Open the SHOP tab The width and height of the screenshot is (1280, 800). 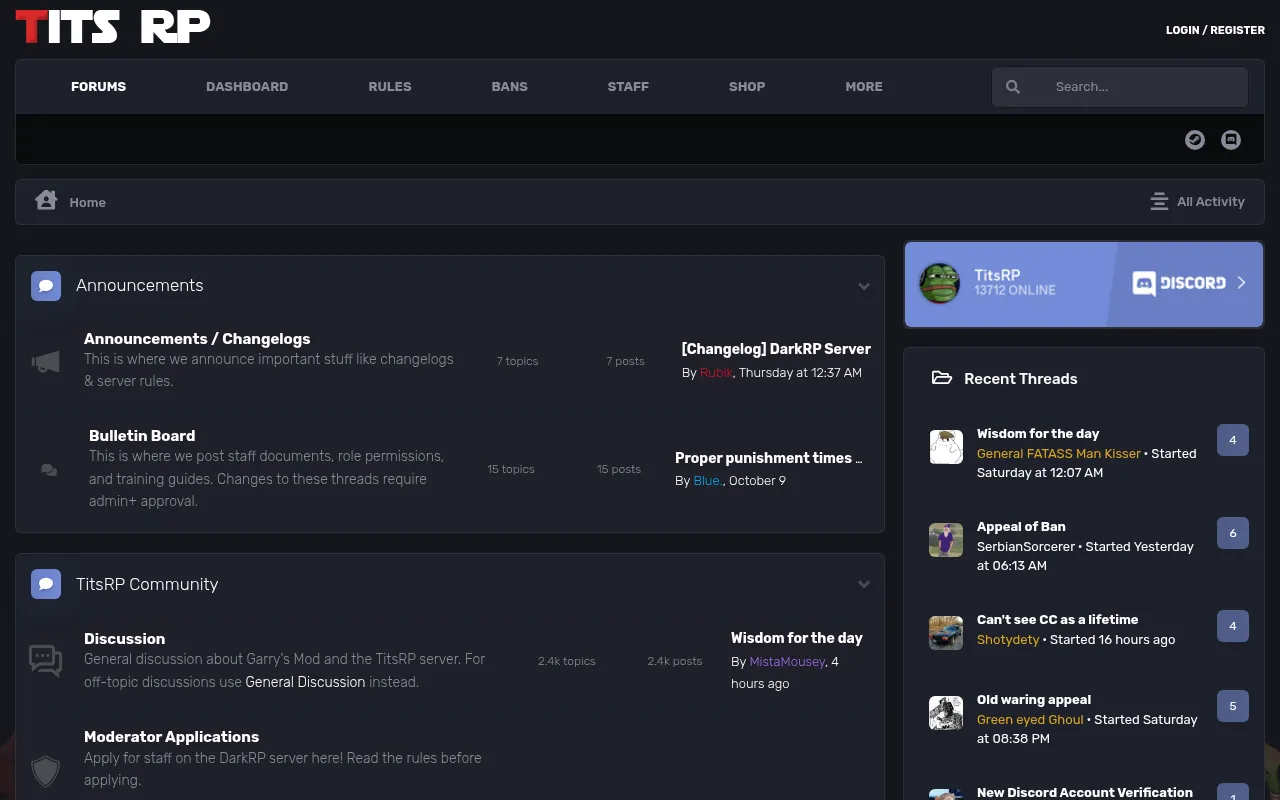point(747,87)
